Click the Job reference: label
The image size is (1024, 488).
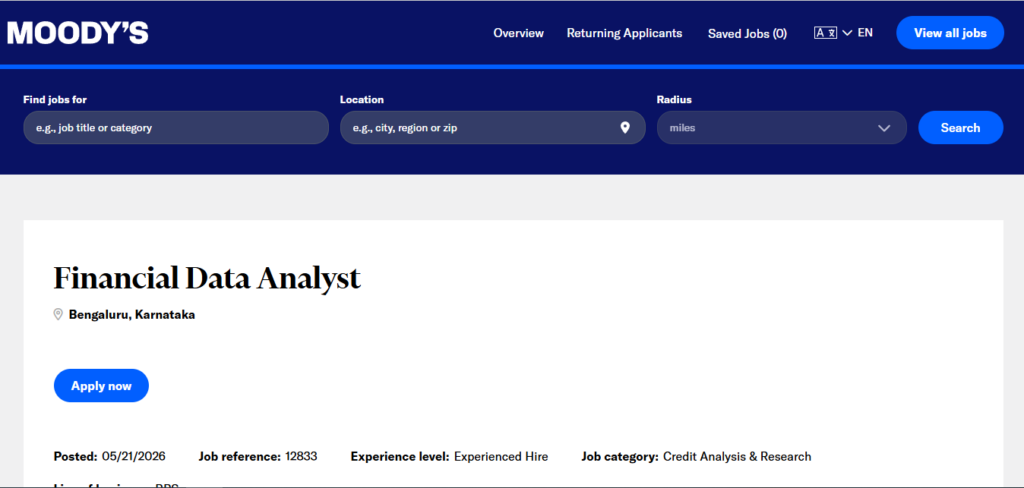pos(240,456)
